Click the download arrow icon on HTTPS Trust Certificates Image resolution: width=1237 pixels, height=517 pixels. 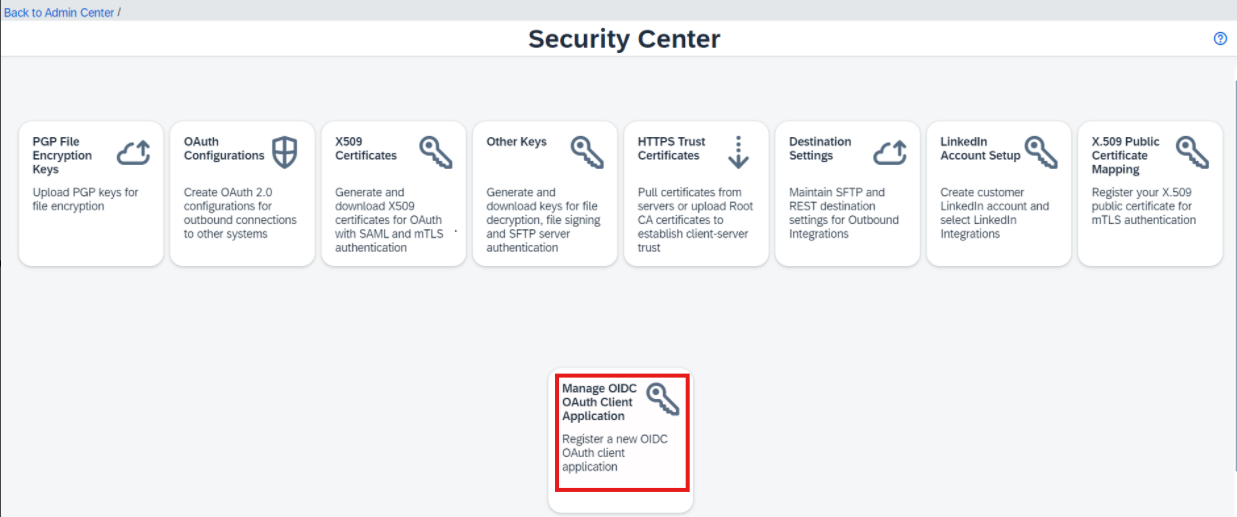point(739,152)
